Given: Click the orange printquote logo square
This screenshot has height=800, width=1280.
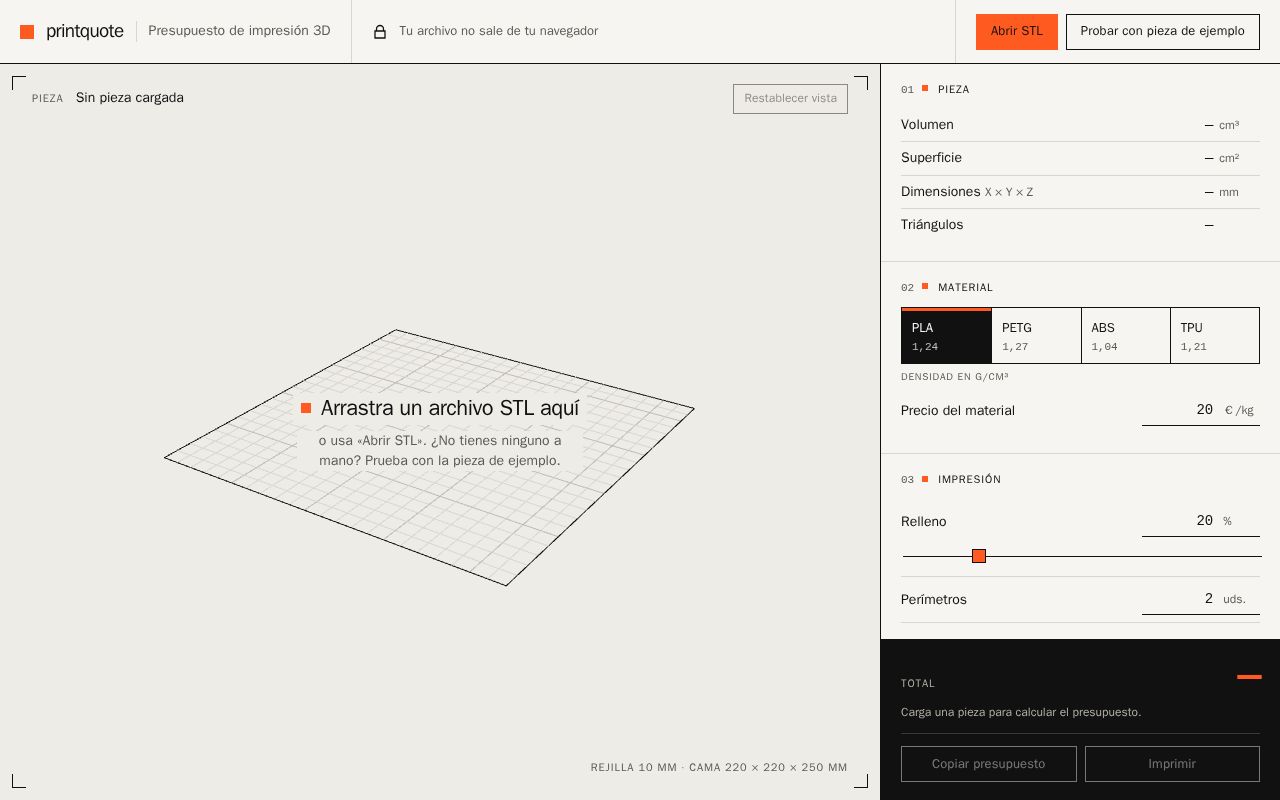Looking at the screenshot, I should tap(27, 32).
